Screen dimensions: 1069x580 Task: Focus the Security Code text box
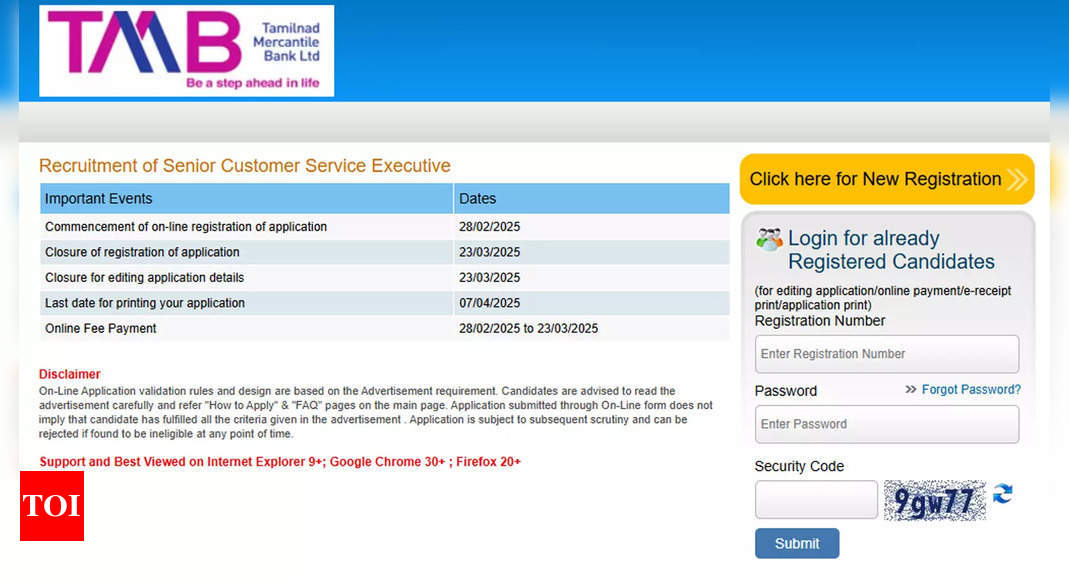pyautogui.click(x=816, y=500)
